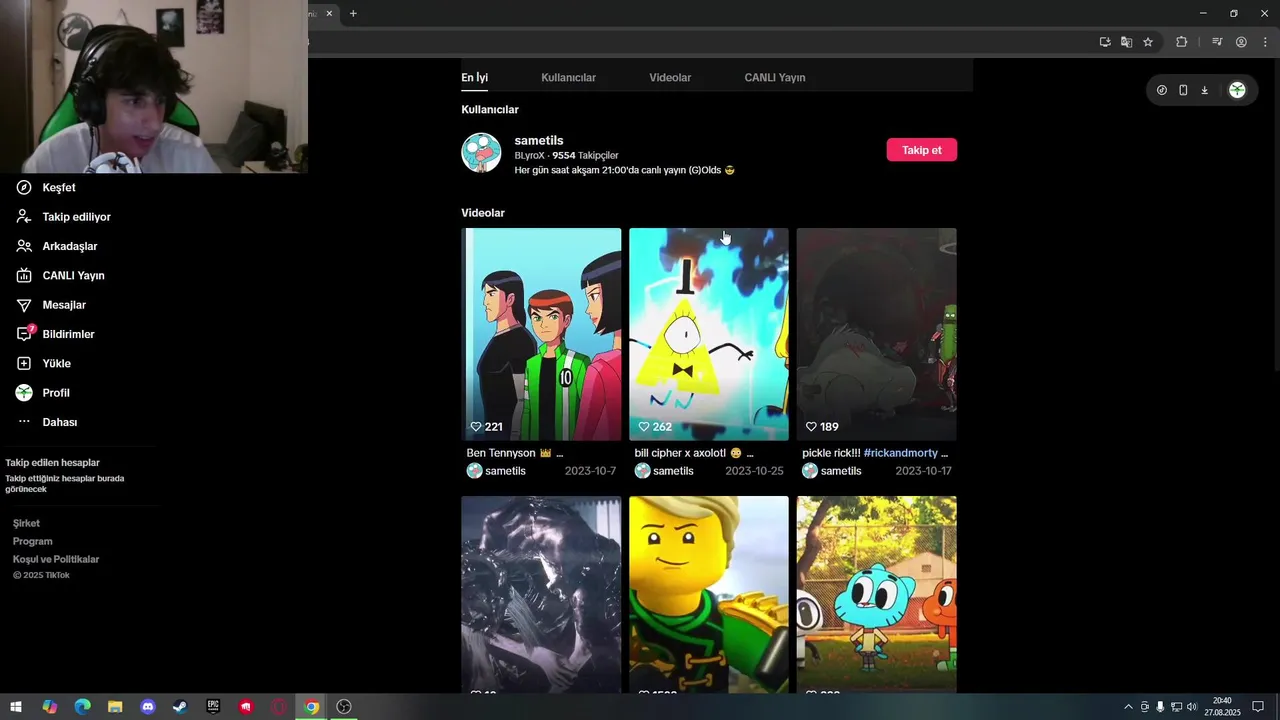Click the Chrome install app icon

tap(1105, 42)
